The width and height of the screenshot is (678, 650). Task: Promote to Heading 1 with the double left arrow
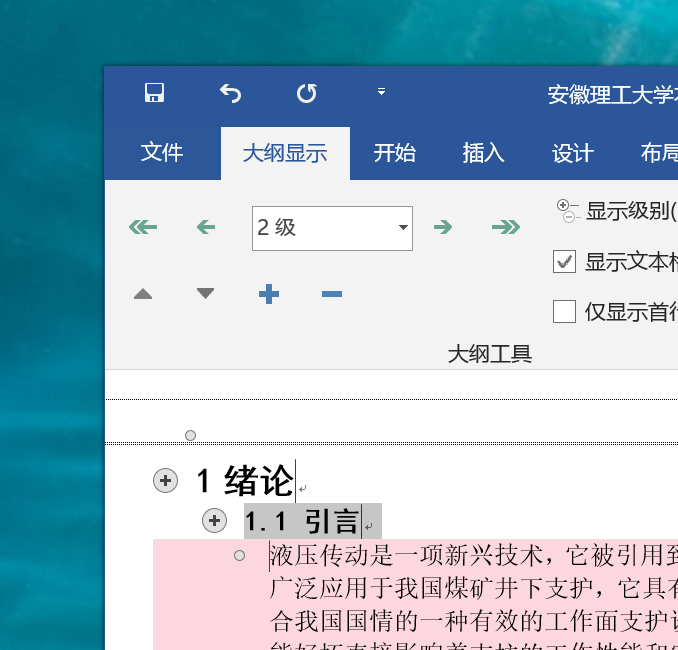click(x=143, y=228)
